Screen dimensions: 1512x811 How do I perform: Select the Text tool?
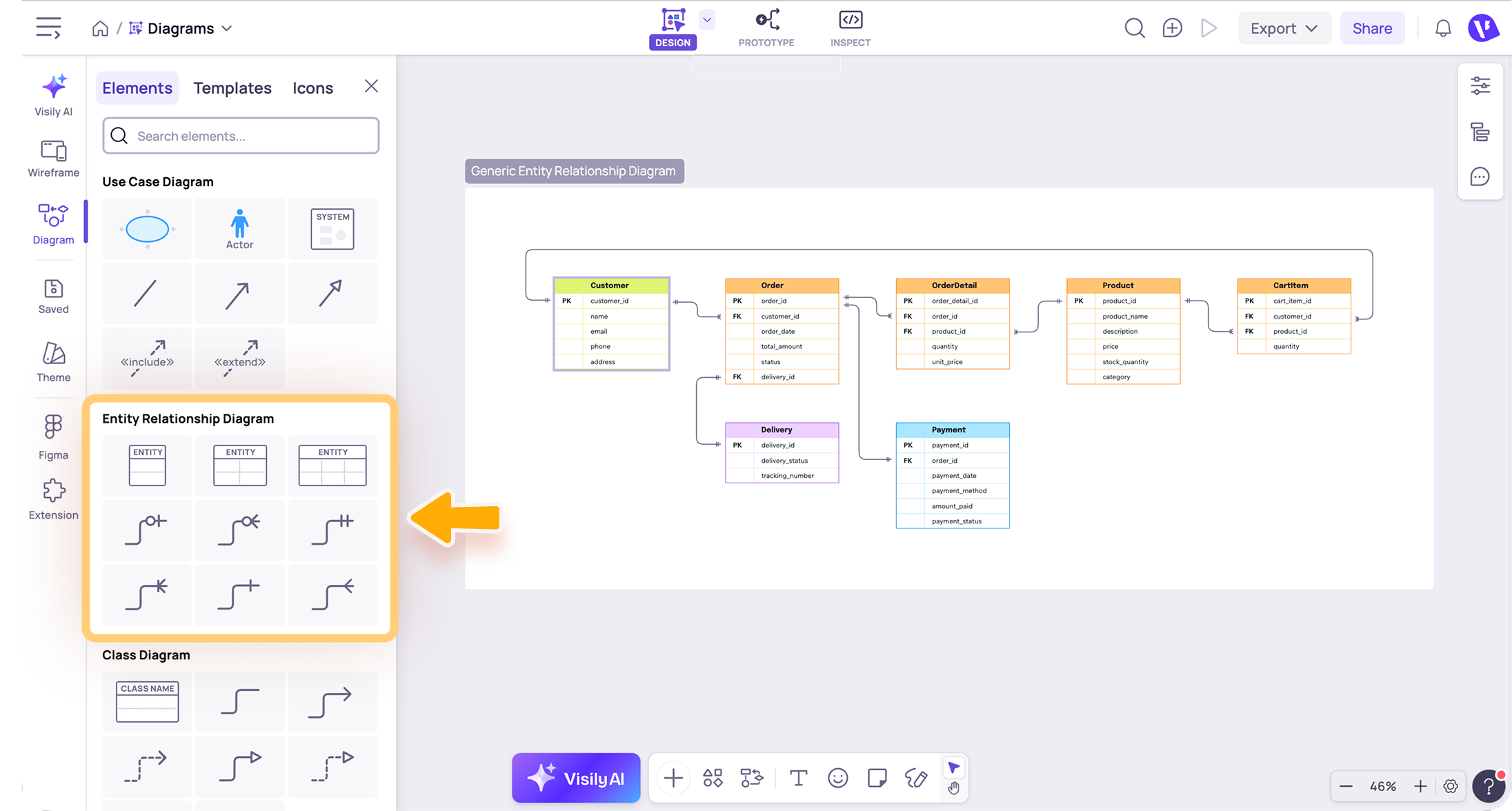pyautogui.click(x=798, y=778)
